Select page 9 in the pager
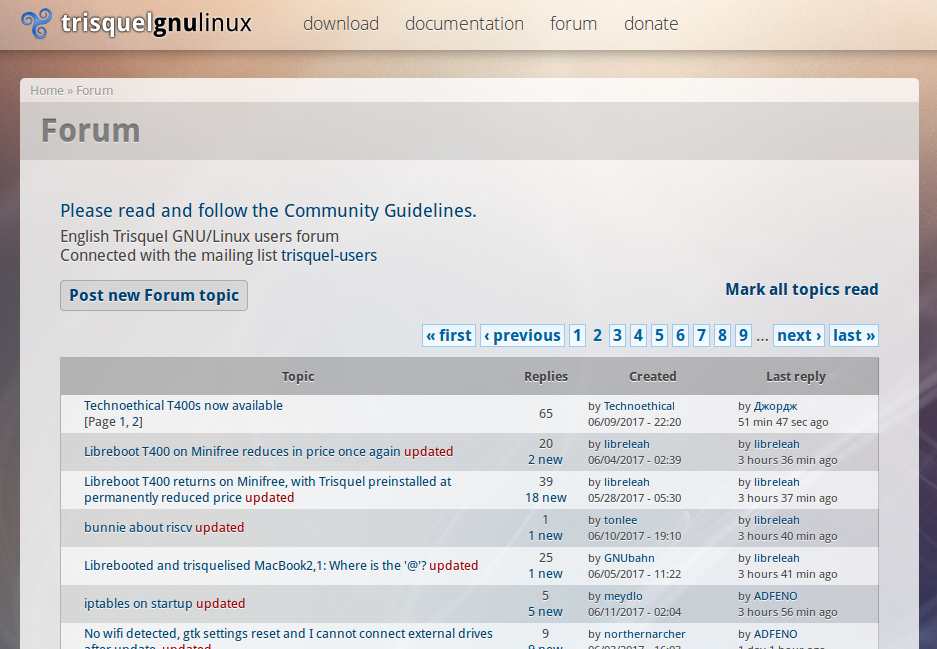 point(743,335)
